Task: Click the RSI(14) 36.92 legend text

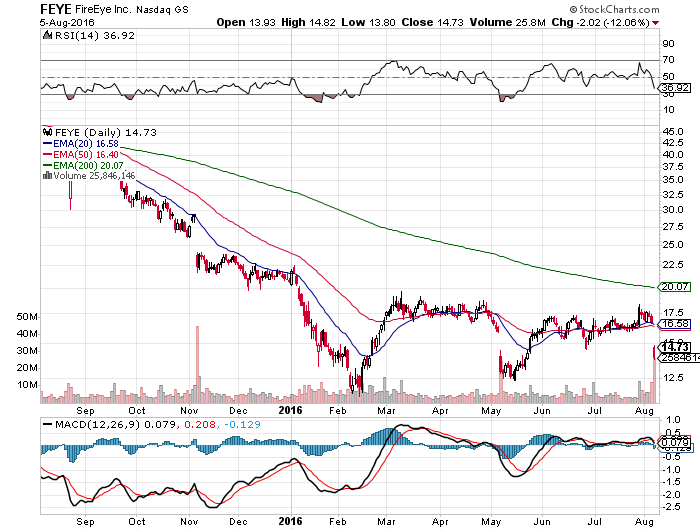Action: tap(95, 36)
